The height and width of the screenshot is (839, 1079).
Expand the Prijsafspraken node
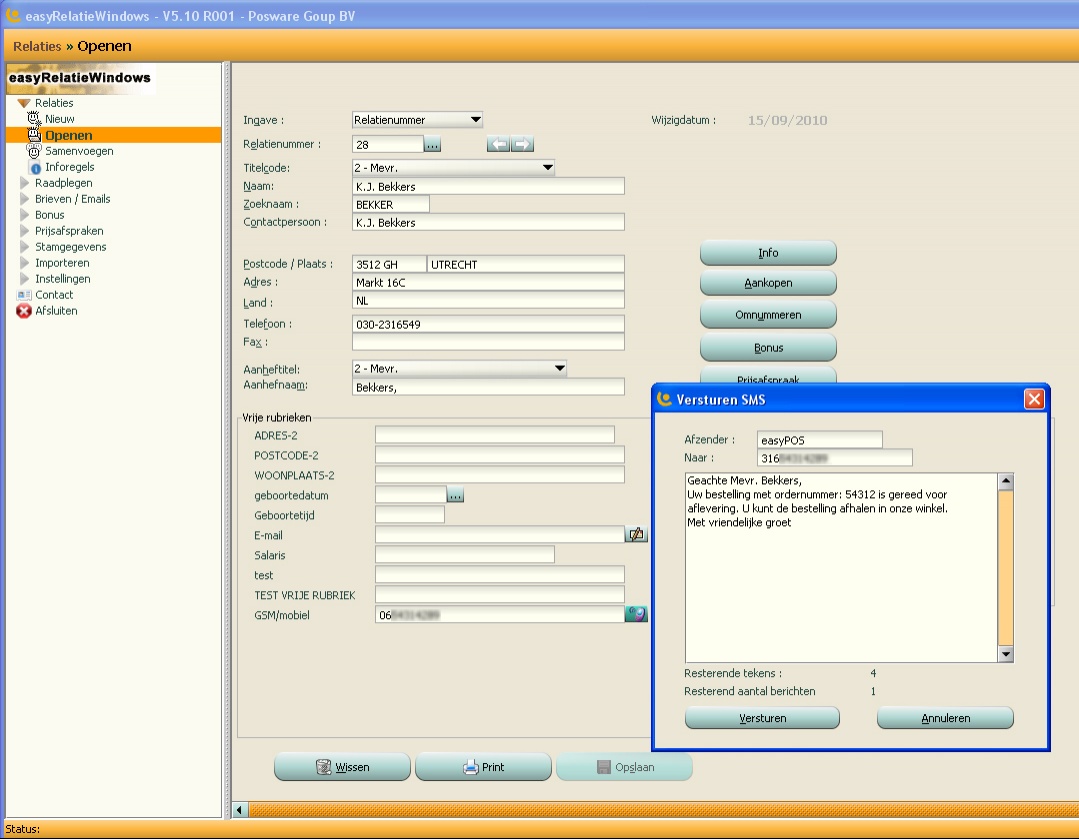tap(24, 231)
